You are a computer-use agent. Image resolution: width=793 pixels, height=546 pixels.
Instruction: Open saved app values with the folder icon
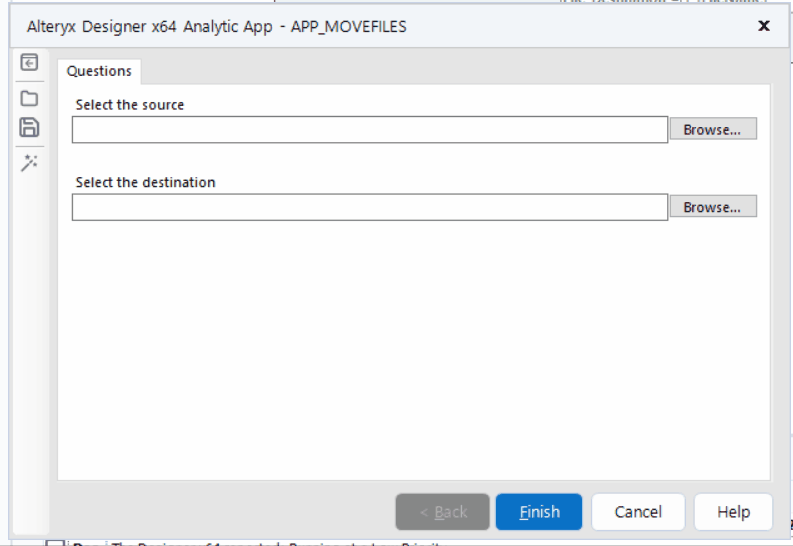pos(29,98)
